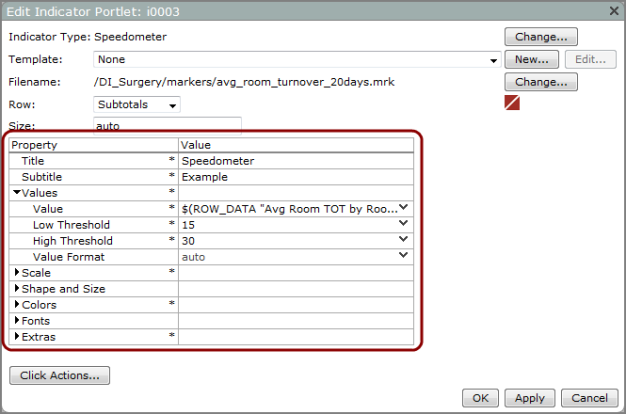Click the Value column header
The height and width of the screenshot is (414, 626).
[x=296, y=145]
